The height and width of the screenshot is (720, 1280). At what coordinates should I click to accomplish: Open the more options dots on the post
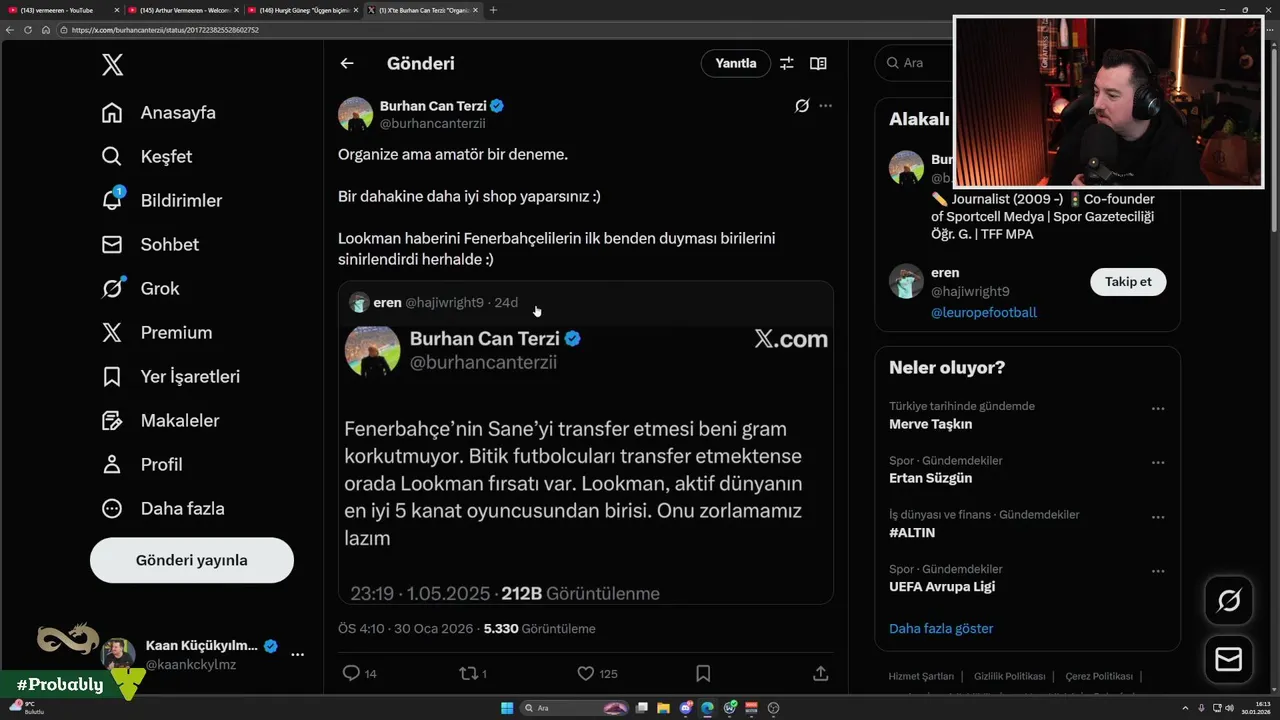[825, 105]
